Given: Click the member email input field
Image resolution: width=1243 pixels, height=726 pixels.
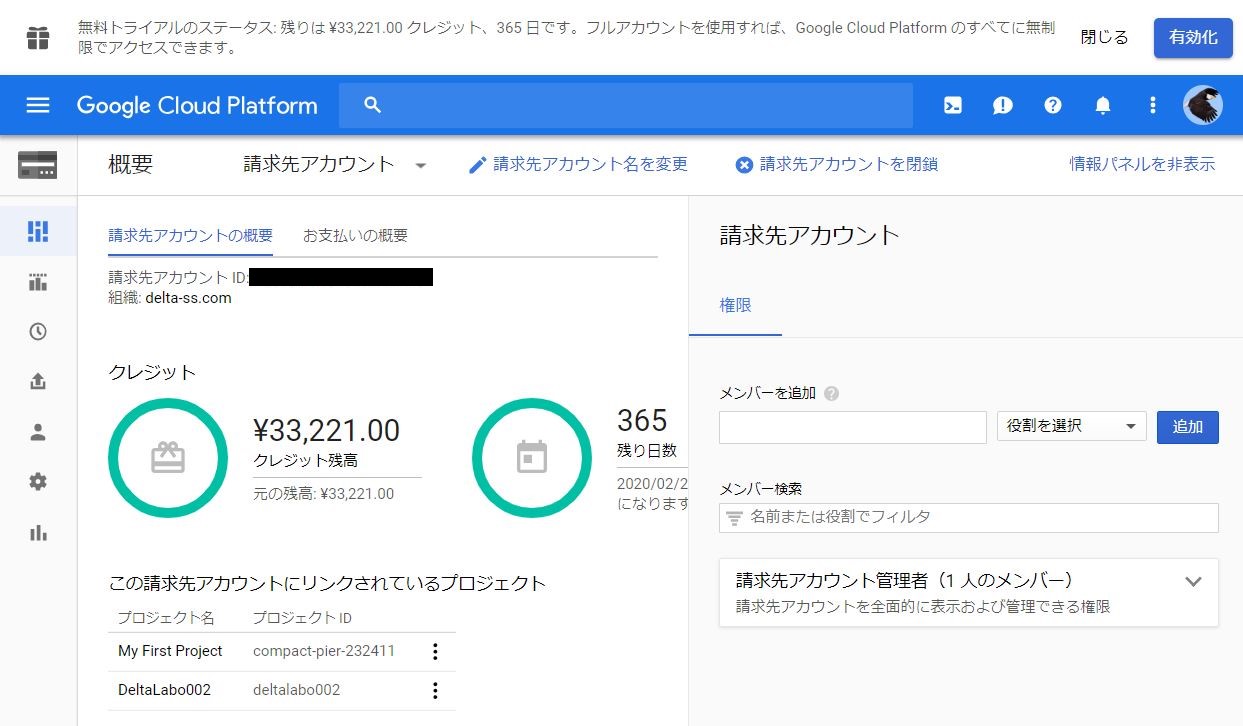Looking at the screenshot, I should [x=853, y=427].
